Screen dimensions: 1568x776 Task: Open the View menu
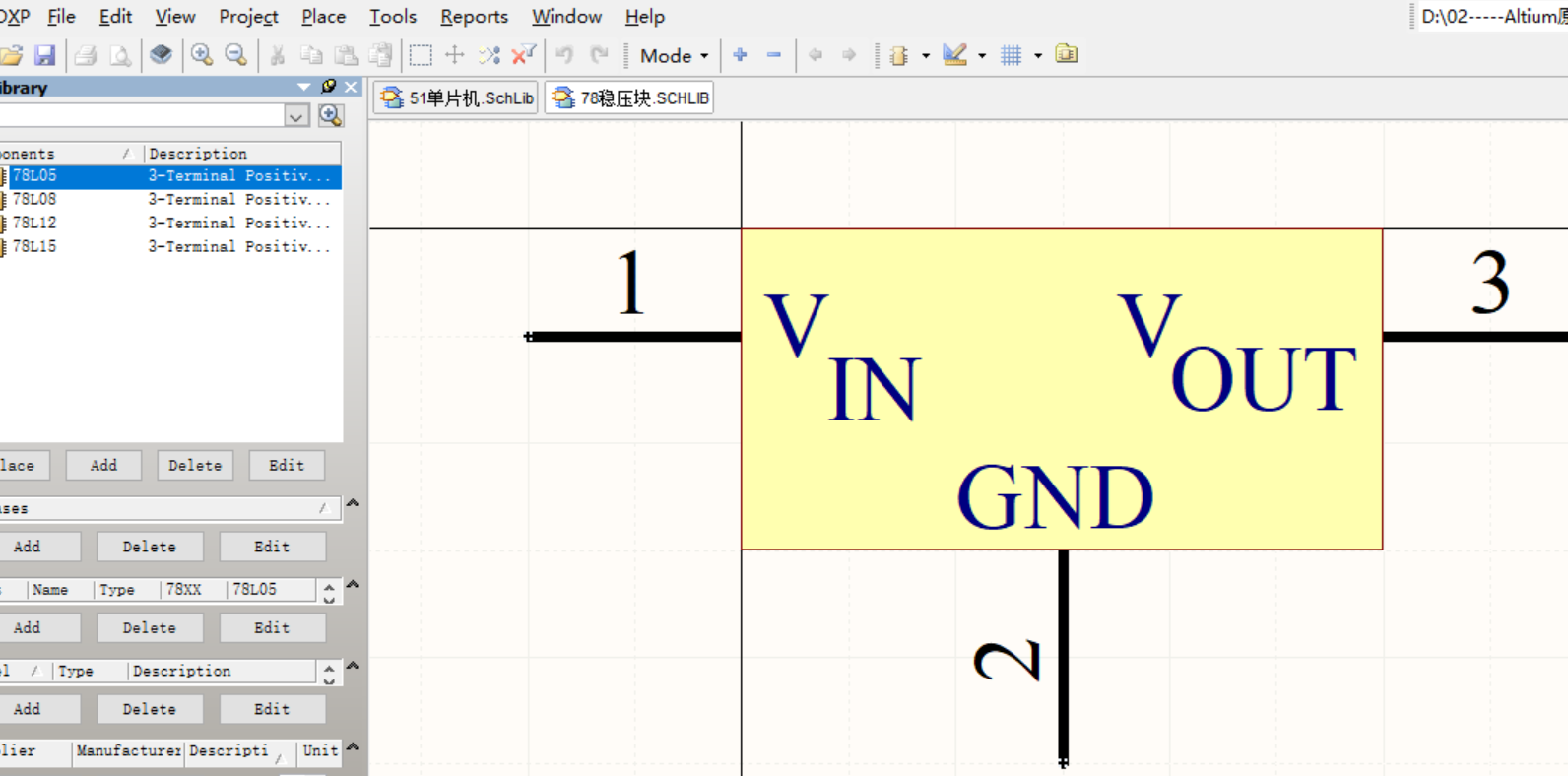[x=175, y=17]
